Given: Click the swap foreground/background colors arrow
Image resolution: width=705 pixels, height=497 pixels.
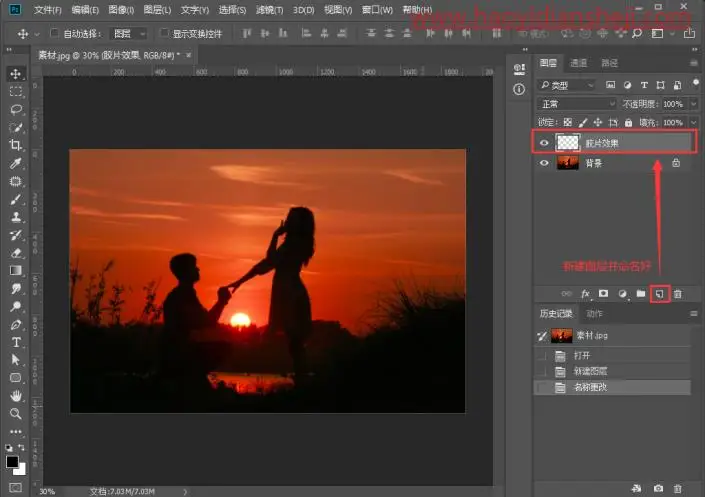Looking at the screenshot, I should coord(22,448).
